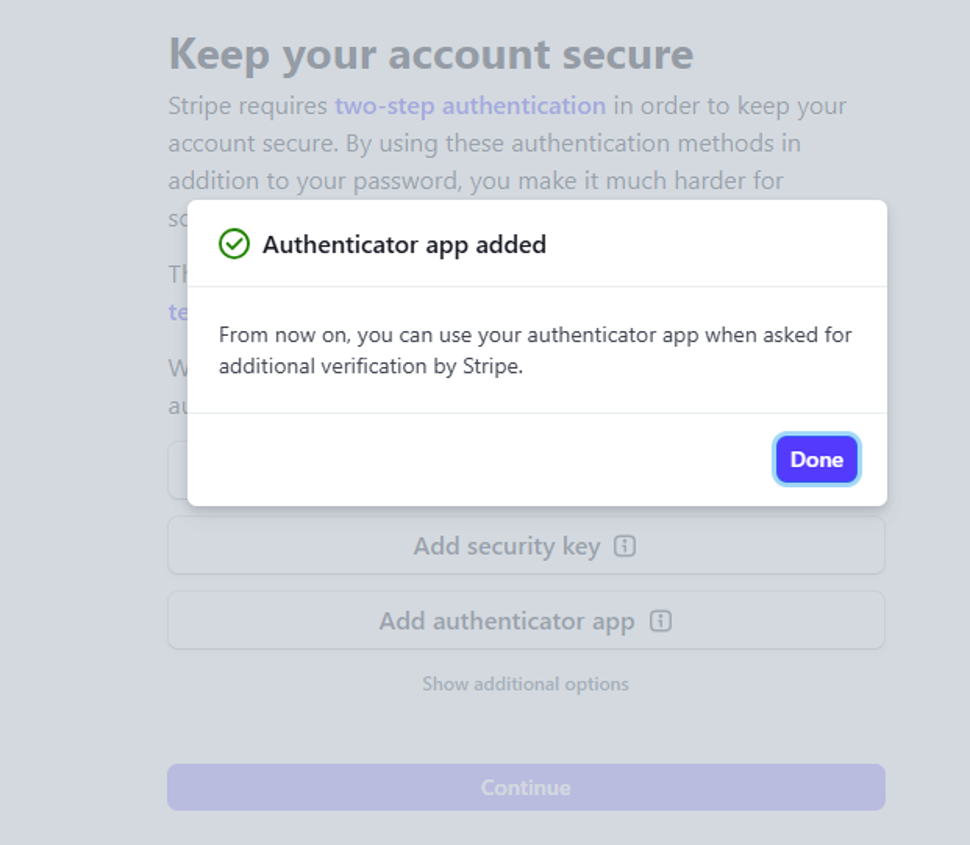
Task: Click the partially hidden purple link left of dialog
Action: coord(178,312)
